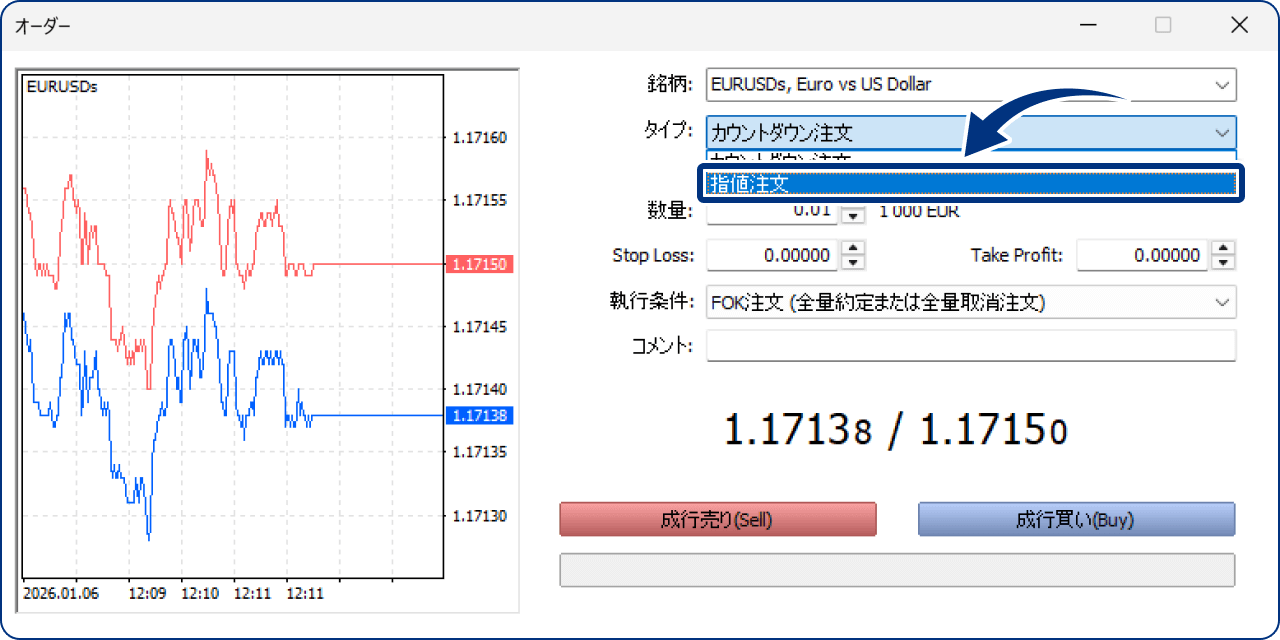1280x640 pixels.
Task: Decrease the 数量 volume with the down arrow
Action: coord(852,218)
